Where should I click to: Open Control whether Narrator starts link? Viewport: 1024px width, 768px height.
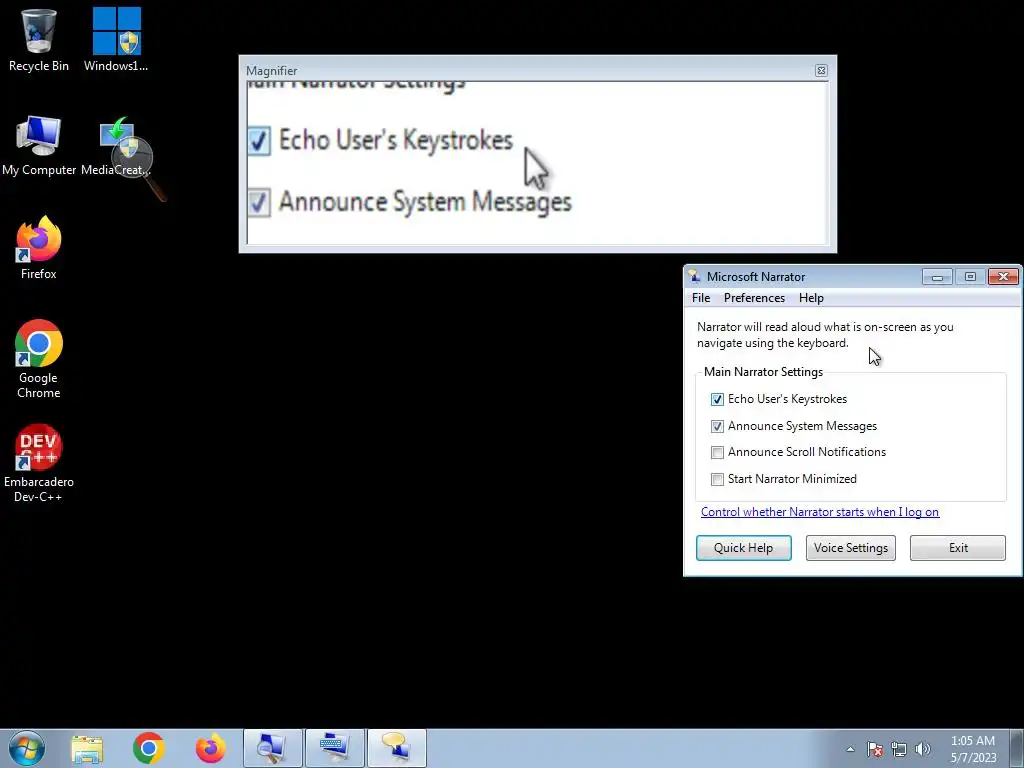[x=820, y=512]
